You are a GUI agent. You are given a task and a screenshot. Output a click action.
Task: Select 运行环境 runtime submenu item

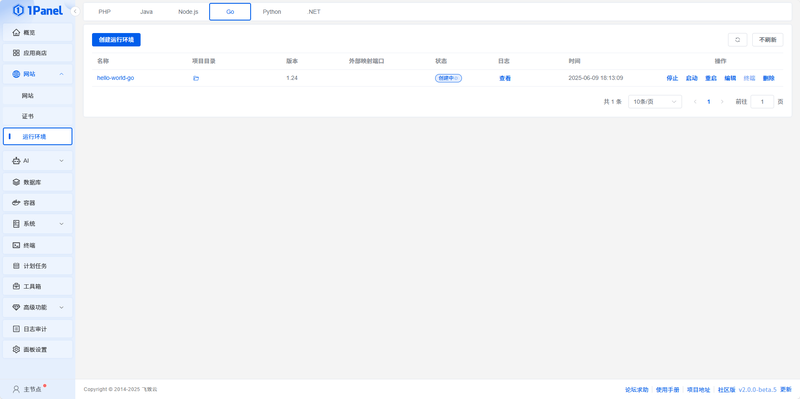tap(38, 136)
